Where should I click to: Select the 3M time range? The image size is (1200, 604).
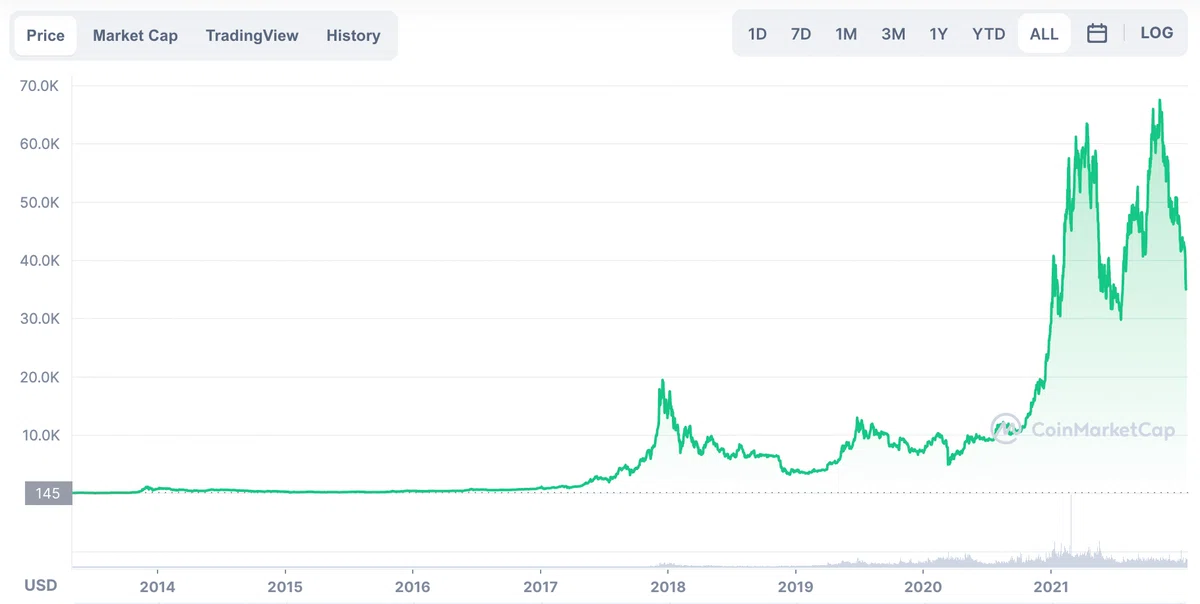tap(893, 34)
